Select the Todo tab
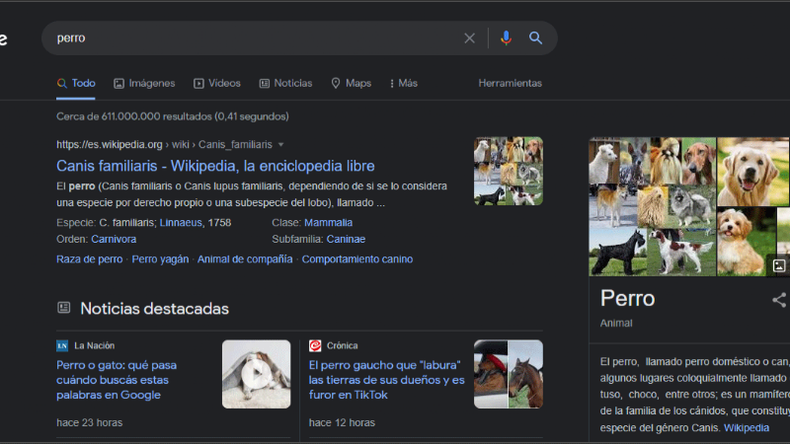Viewport: 790px width, 444px height. click(76, 83)
